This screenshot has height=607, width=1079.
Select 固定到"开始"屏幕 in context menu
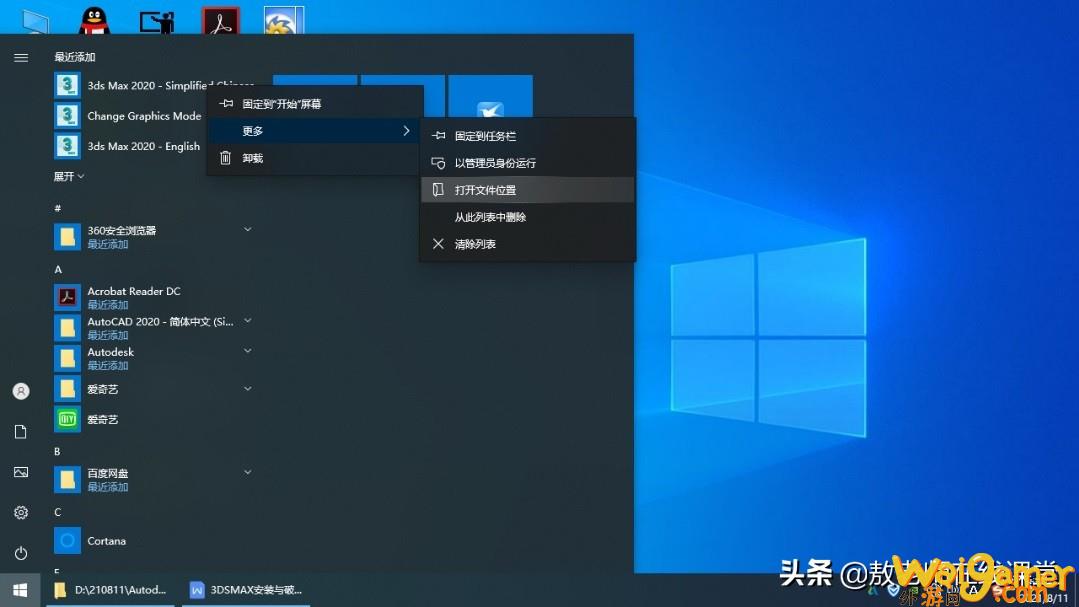[315, 104]
